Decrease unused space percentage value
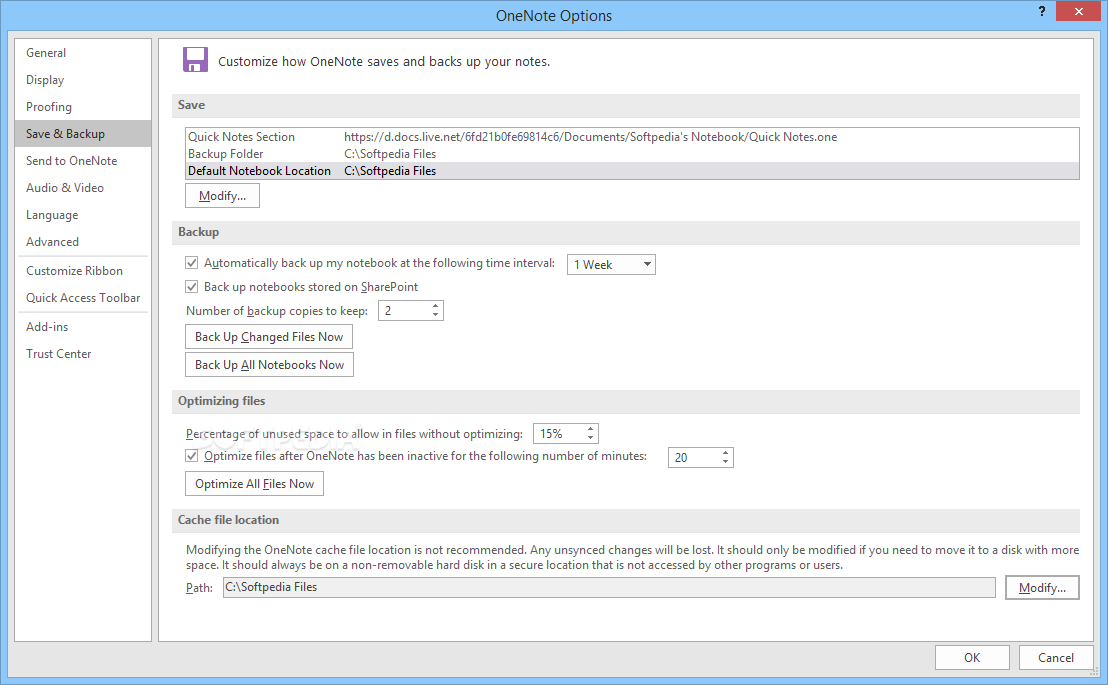1108x685 pixels. coord(591,438)
